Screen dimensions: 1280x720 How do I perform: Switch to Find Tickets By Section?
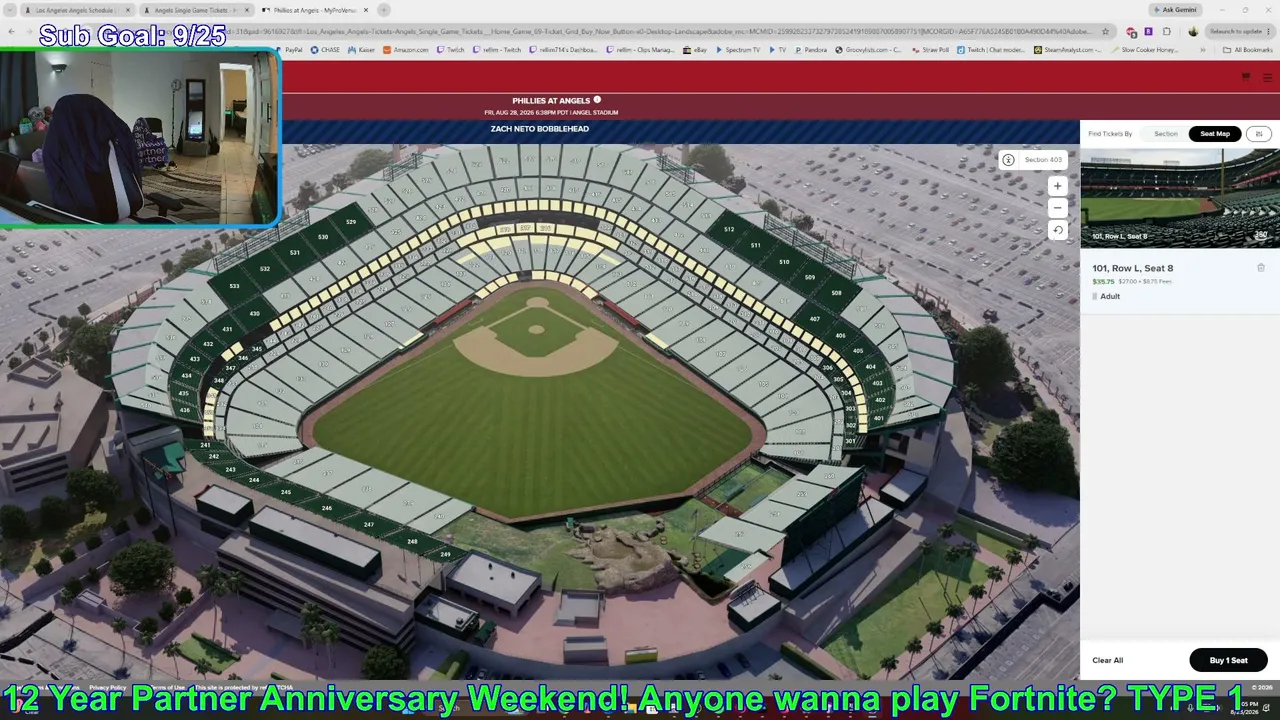coord(1166,134)
